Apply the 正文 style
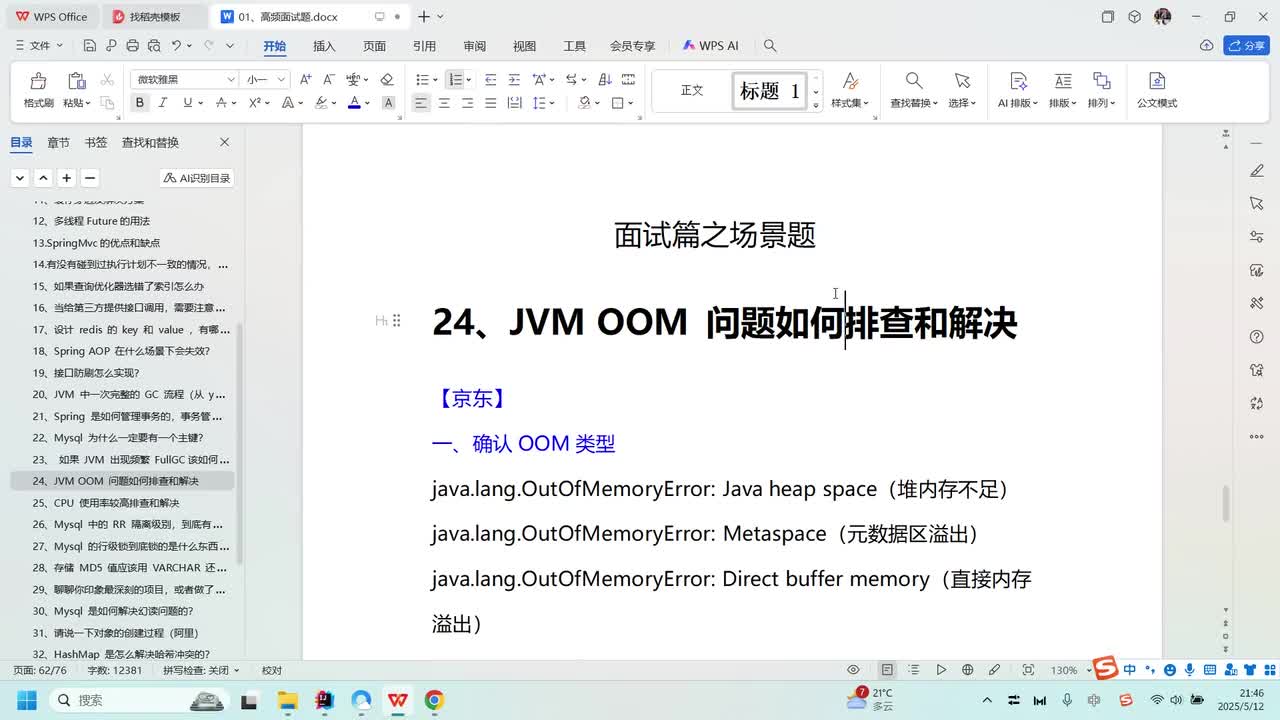Image resolution: width=1280 pixels, height=720 pixels. tap(692, 91)
